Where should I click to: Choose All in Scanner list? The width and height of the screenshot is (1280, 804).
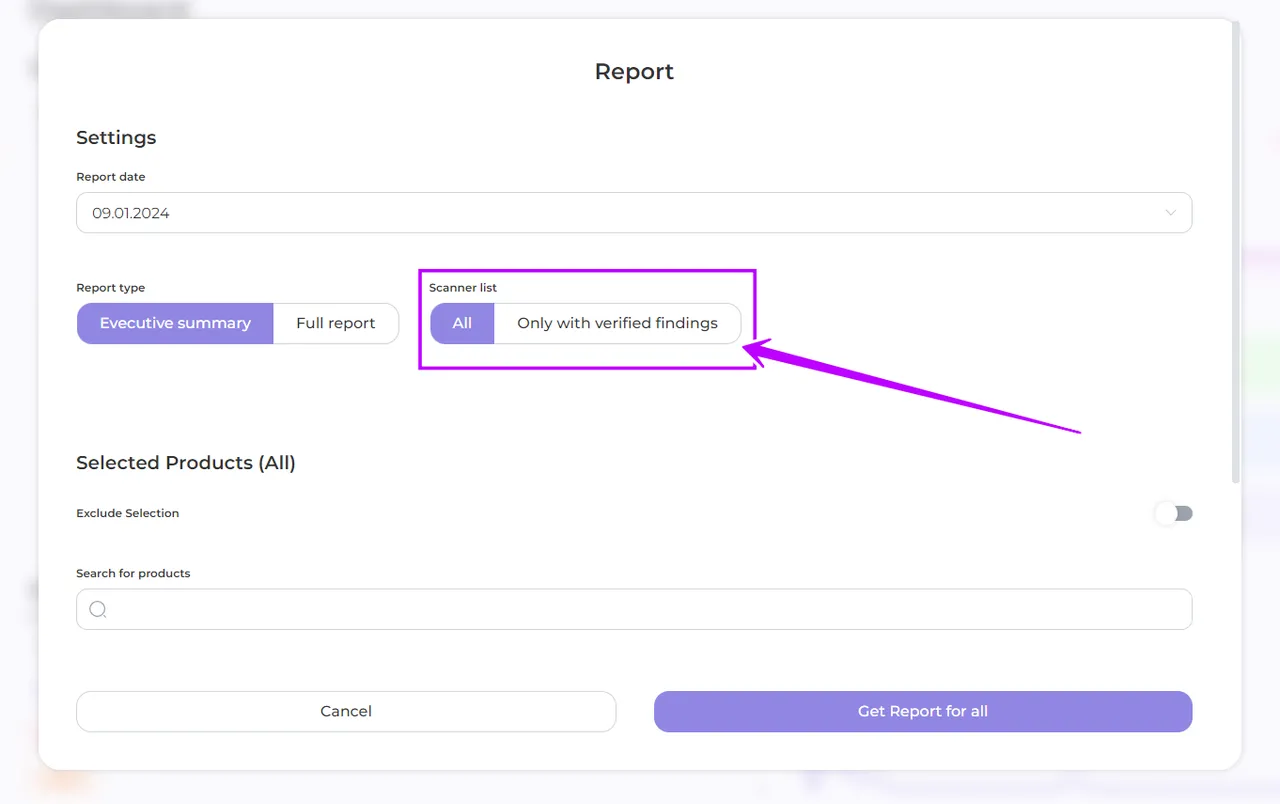(x=462, y=323)
